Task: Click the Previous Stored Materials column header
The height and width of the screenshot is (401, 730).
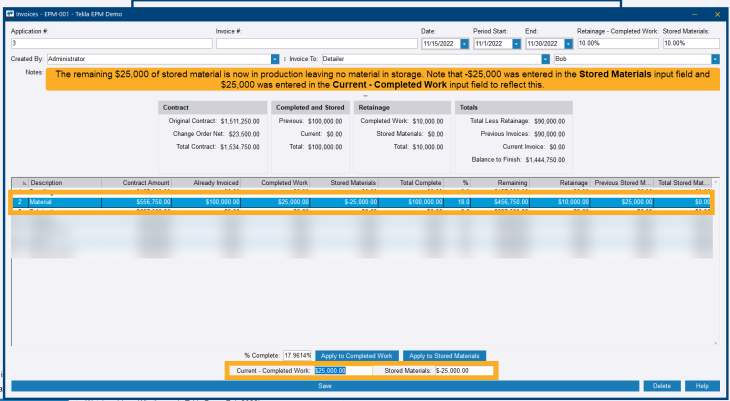Action: click(x=622, y=183)
